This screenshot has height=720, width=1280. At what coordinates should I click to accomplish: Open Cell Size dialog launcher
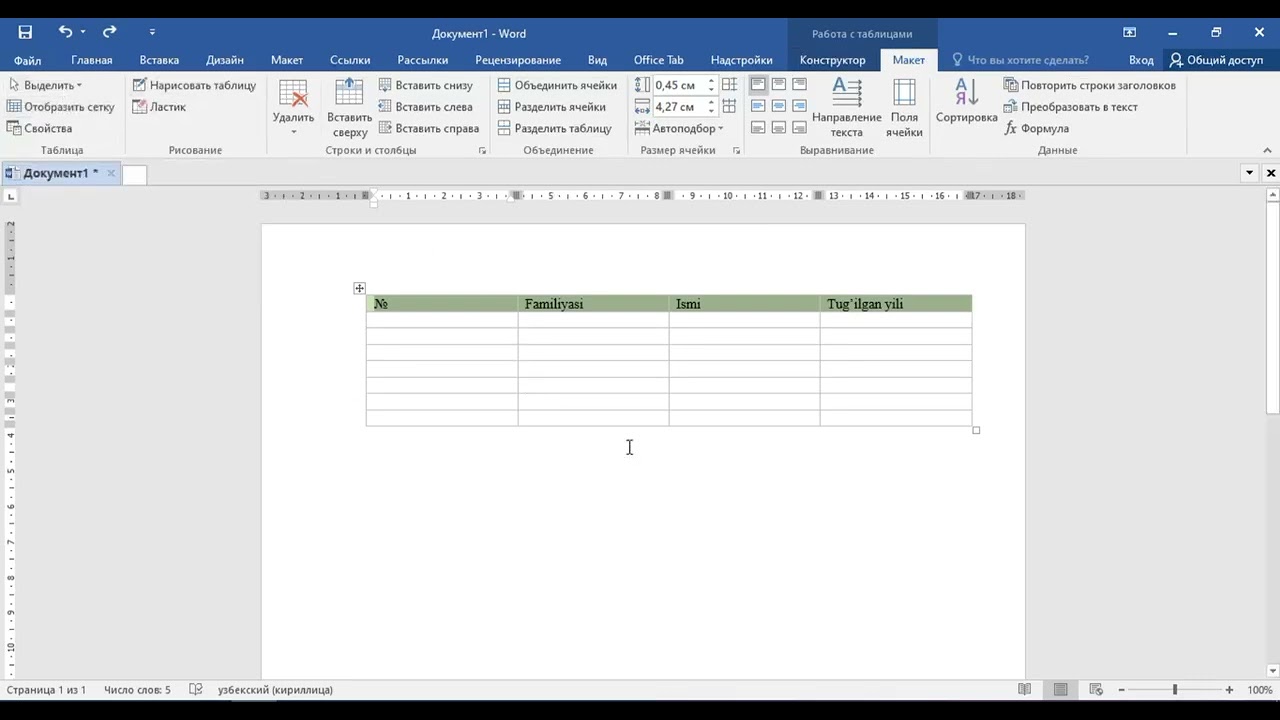click(x=737, y=151)
